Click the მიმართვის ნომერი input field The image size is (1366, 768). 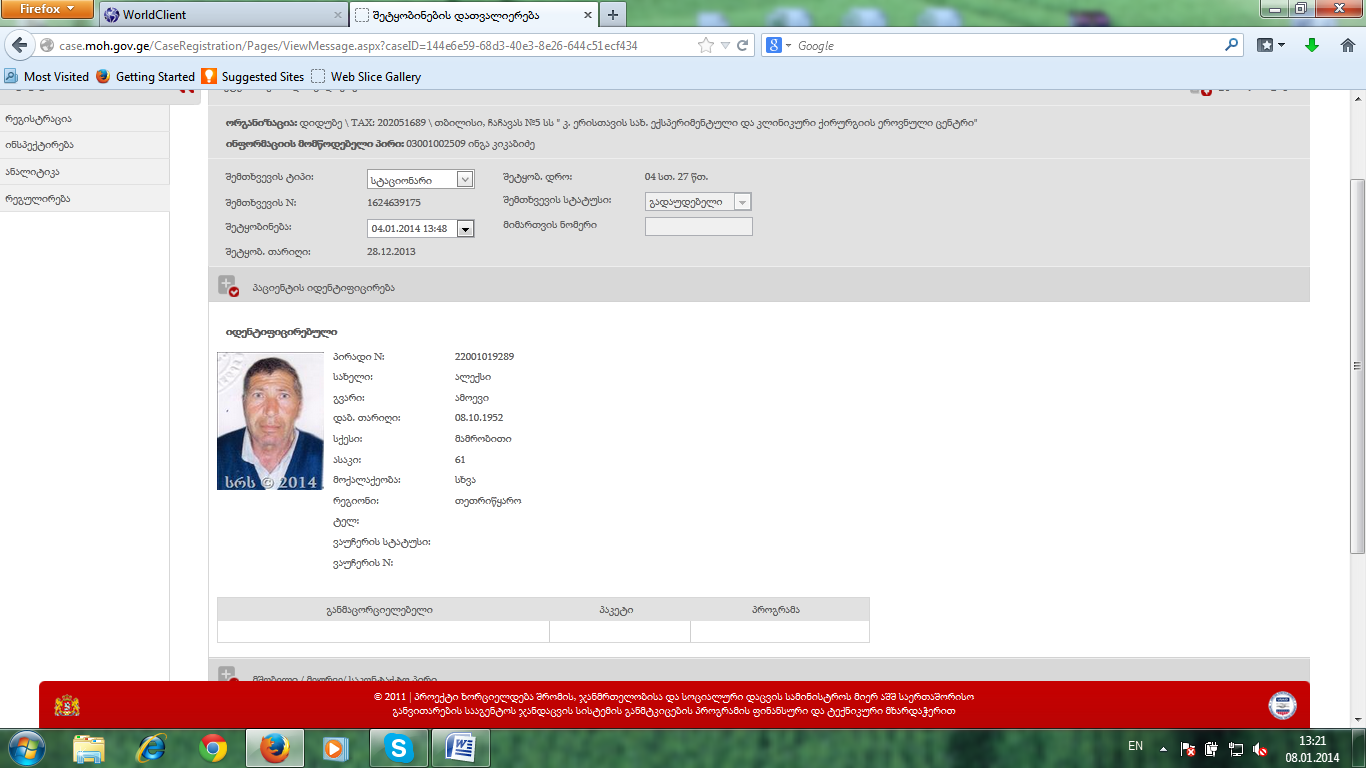[x=698, y=226]
